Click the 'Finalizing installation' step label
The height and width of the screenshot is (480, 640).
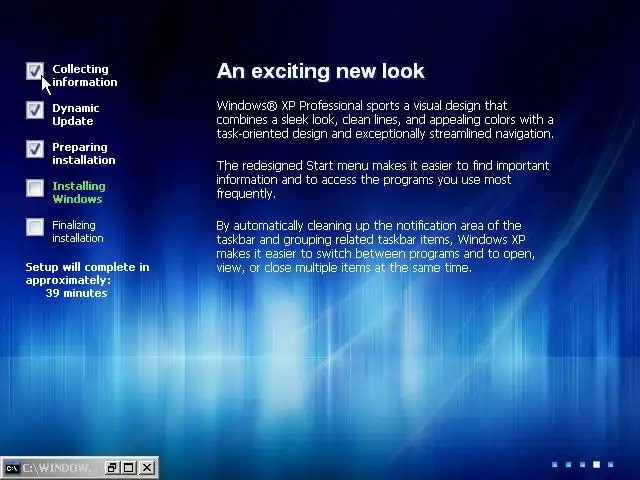tap(78, 231)
